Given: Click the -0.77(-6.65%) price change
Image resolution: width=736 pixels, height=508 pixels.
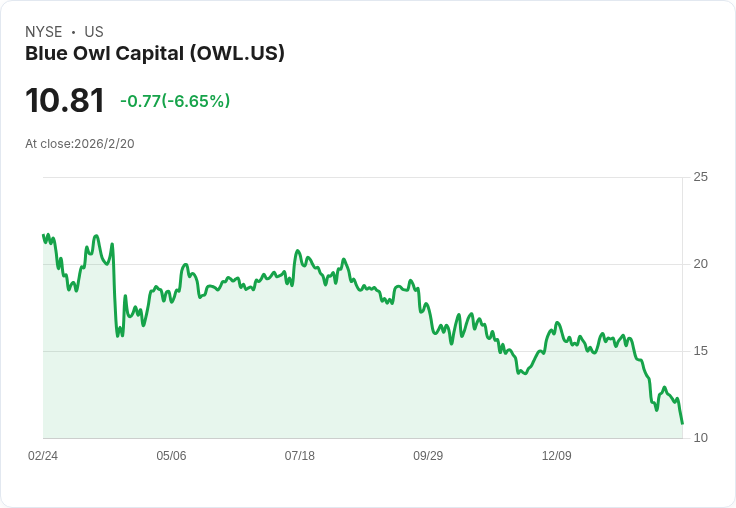Looking at the screenshot, I should [175, 101].
